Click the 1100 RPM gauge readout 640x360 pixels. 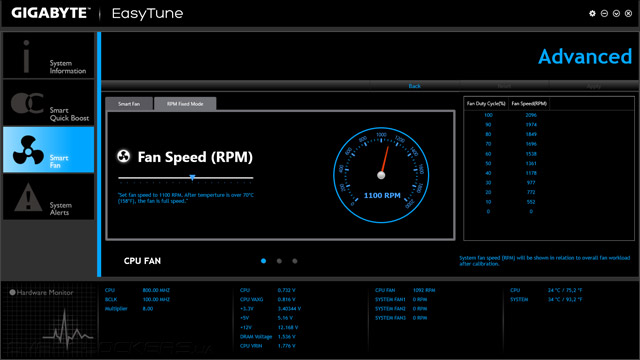point(382,196)
